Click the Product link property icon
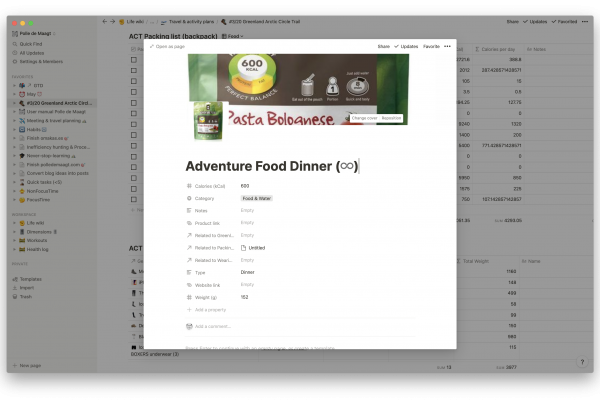Image resolution: width=600 pixels, height=403 pixels. (x=189, y=223)
